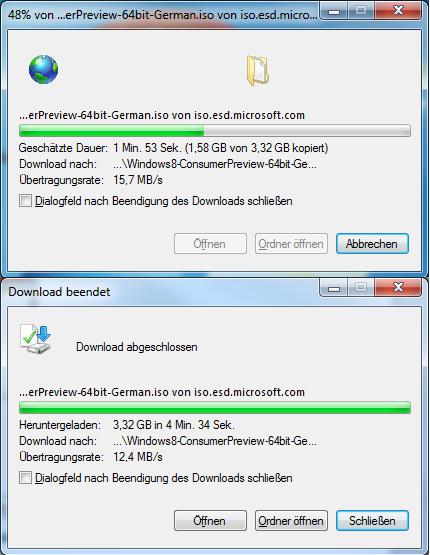Image resolution: width=430 pixels, height=555 pixels.
Task: Click Schließen to dismiss finished download
Action: (x=372, y=521)
